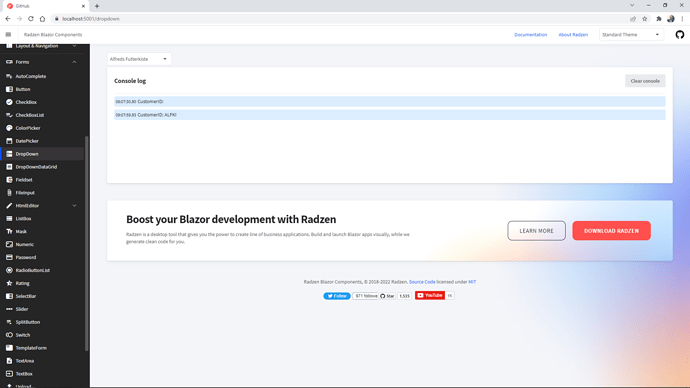
Task: Click the sidebar vertical scrollbar
Action: (x=87, y=243)
